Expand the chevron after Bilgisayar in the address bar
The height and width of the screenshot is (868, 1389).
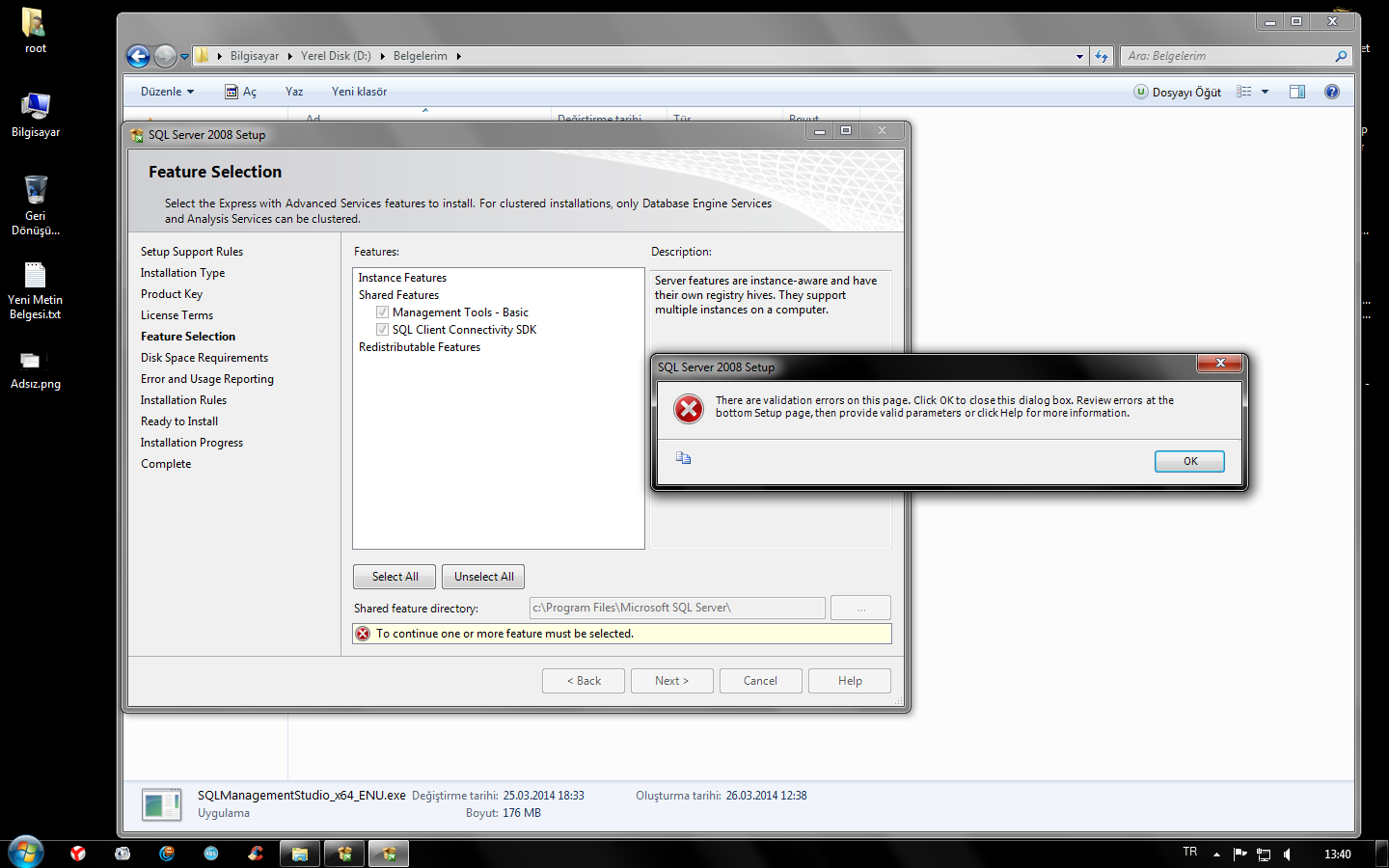tap(289, 56)
